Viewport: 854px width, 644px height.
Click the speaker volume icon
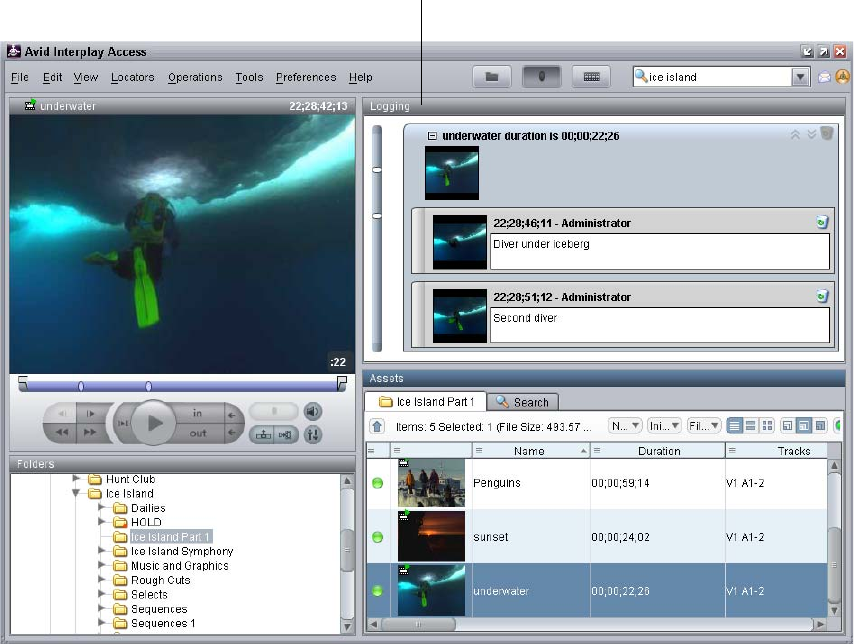(x=312, y=411)
